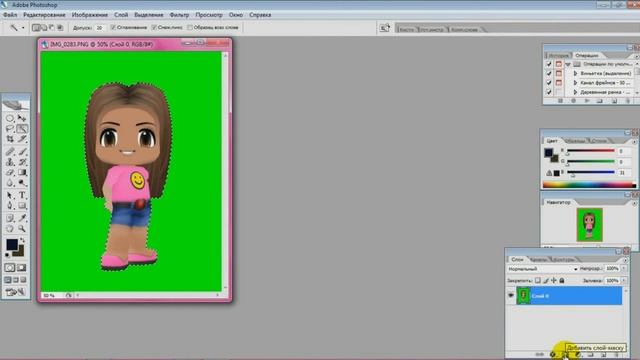The height and width of the screenshot is (360, 640).
Task: Click Create new layer icon in Layers panel
Action: [x=604, y=355]
